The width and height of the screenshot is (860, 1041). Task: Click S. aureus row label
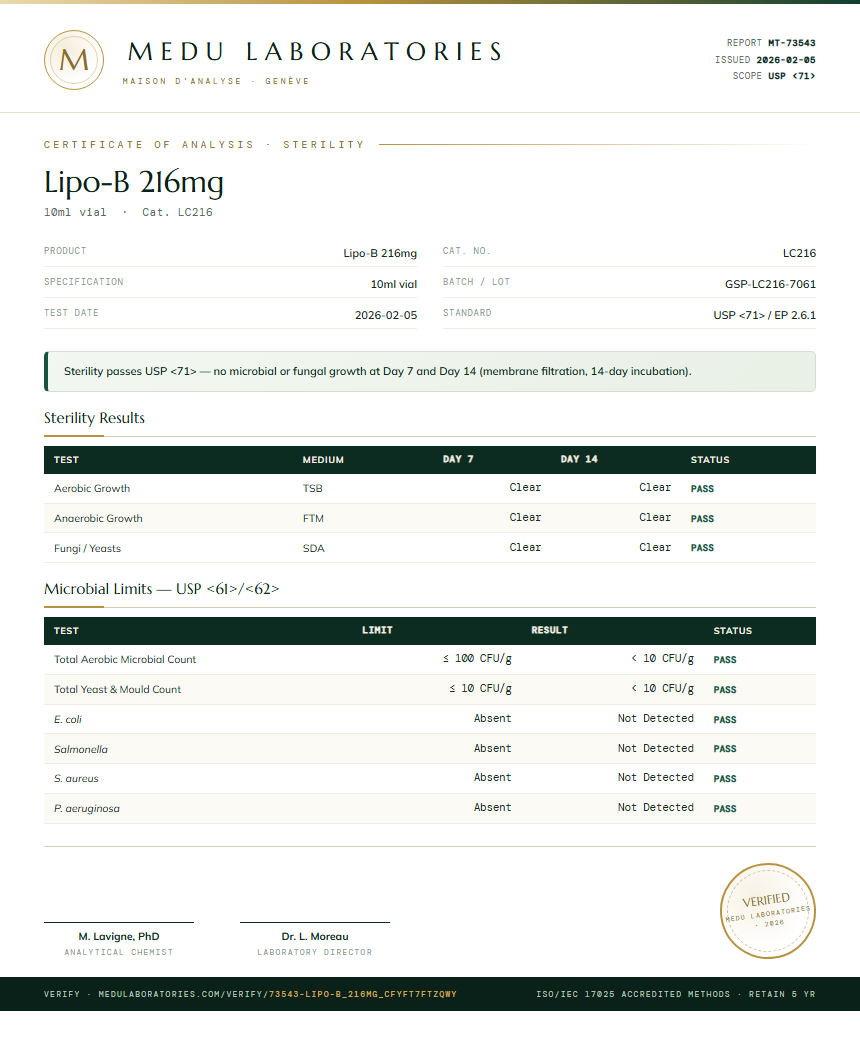point(76,778)
